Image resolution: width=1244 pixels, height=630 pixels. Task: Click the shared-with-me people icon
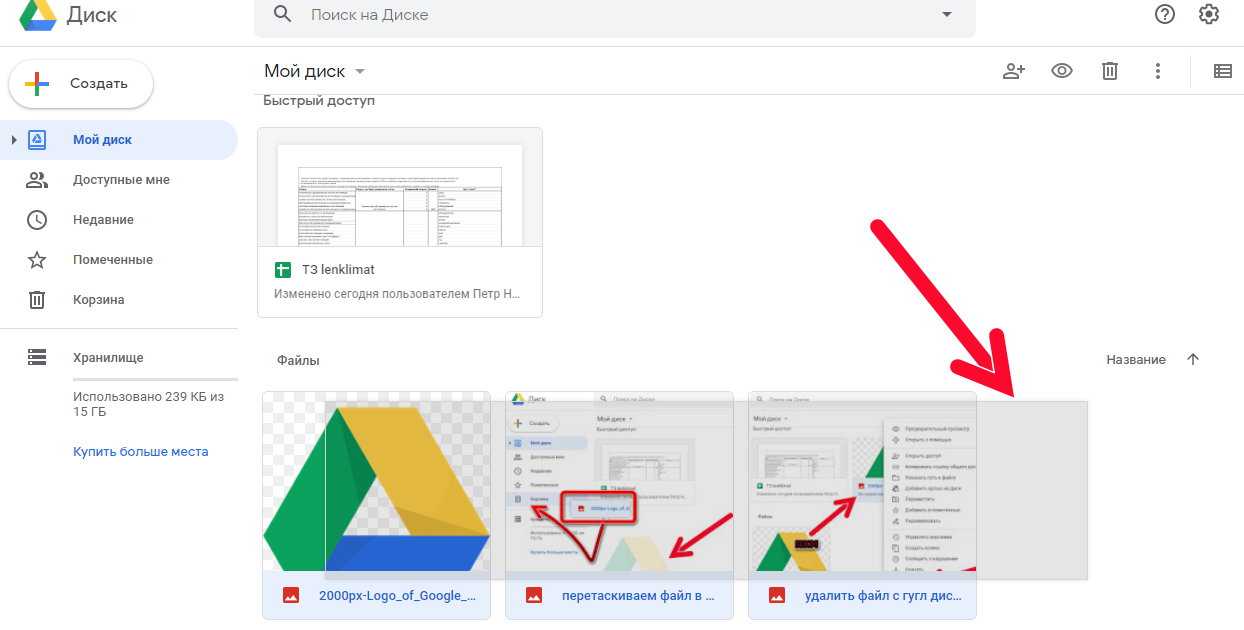pyautogui.click(x=37, y=180)
